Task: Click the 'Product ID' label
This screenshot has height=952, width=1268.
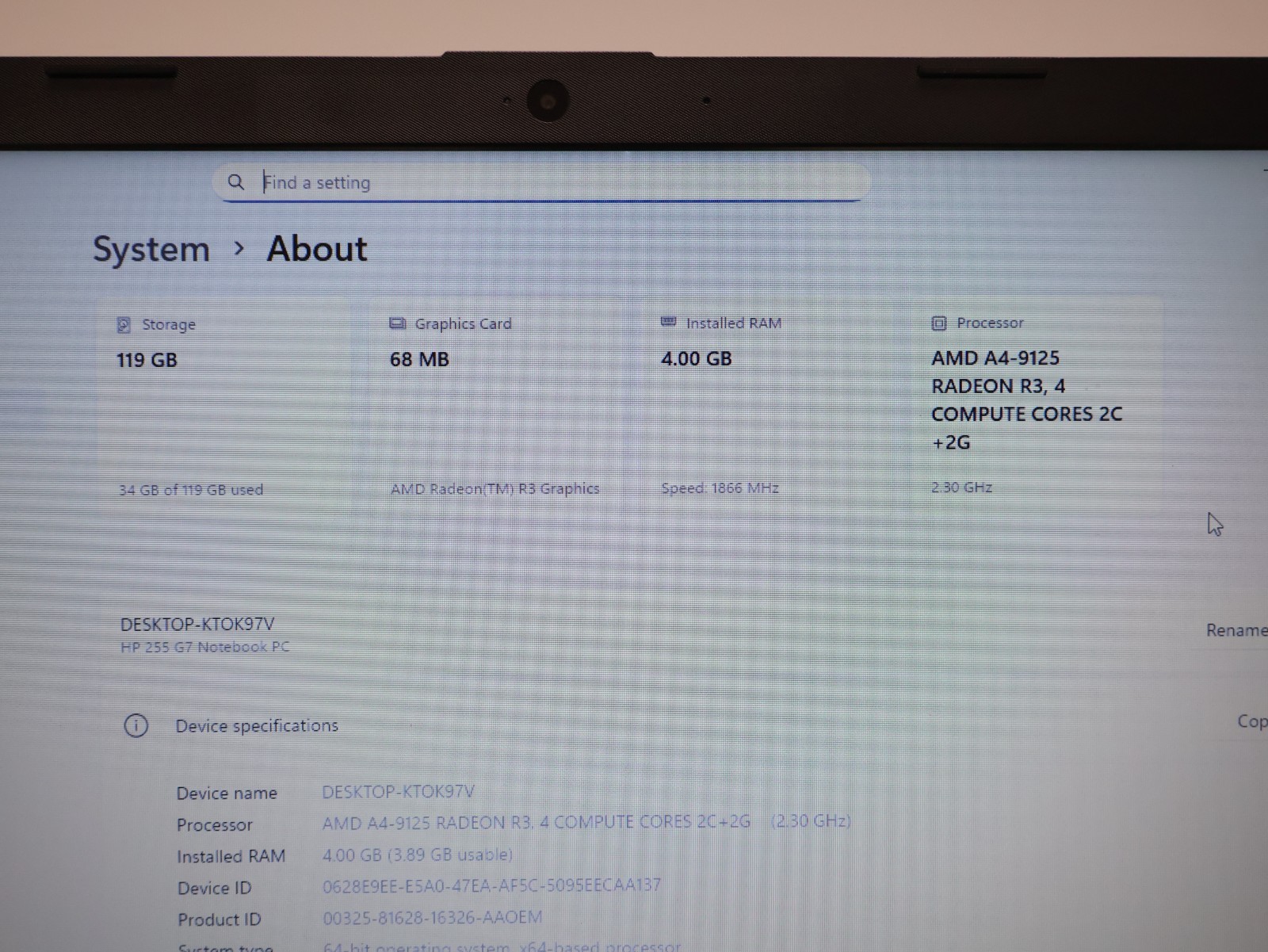Action: 219,920
